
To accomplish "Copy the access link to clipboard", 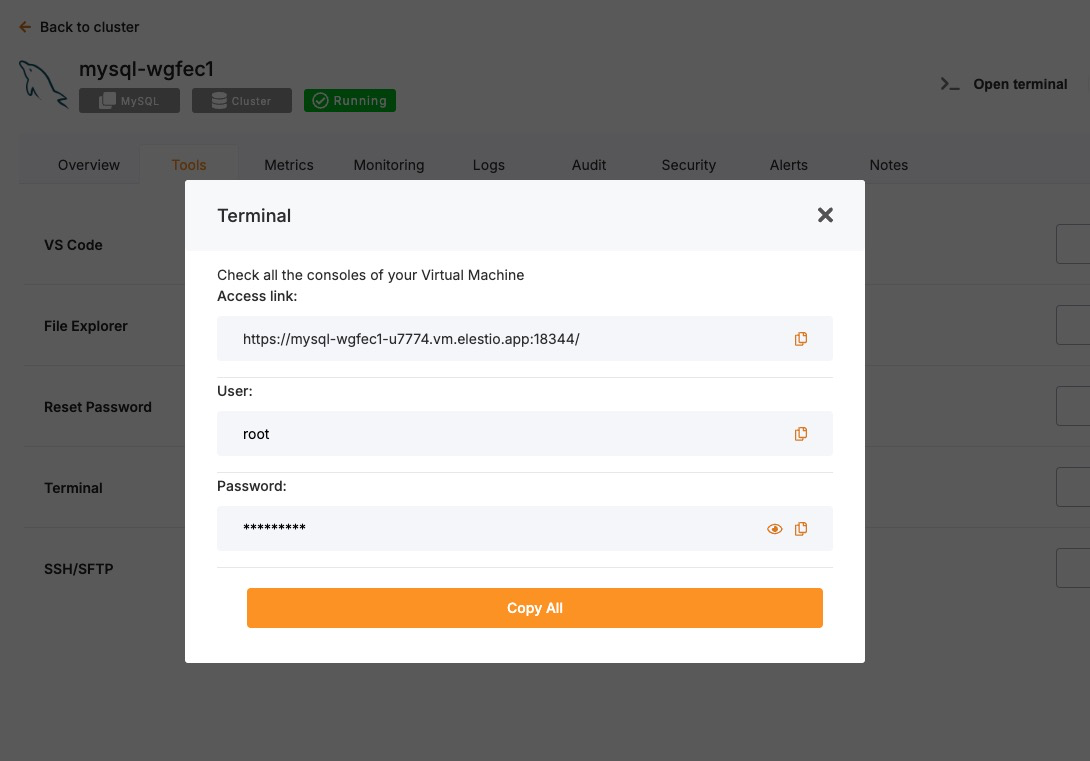I will (801, 339).
